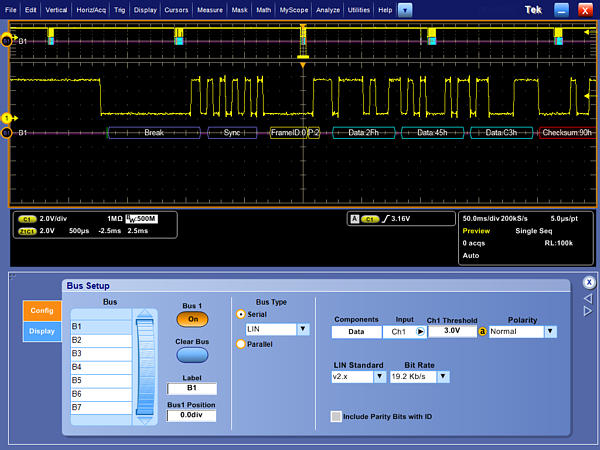
Task: Switch to the Display tab
Action: [x=42, y=331]
